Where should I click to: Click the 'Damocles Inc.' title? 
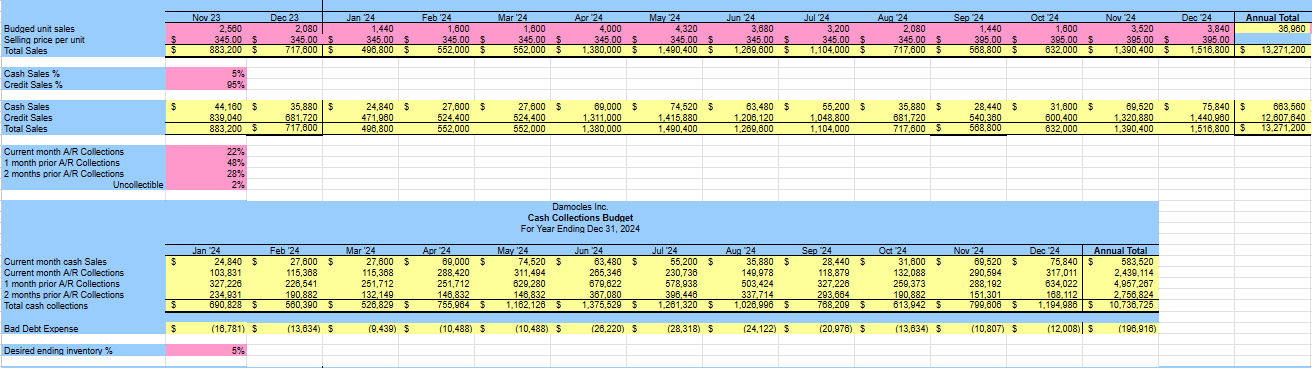pos(580,207)
